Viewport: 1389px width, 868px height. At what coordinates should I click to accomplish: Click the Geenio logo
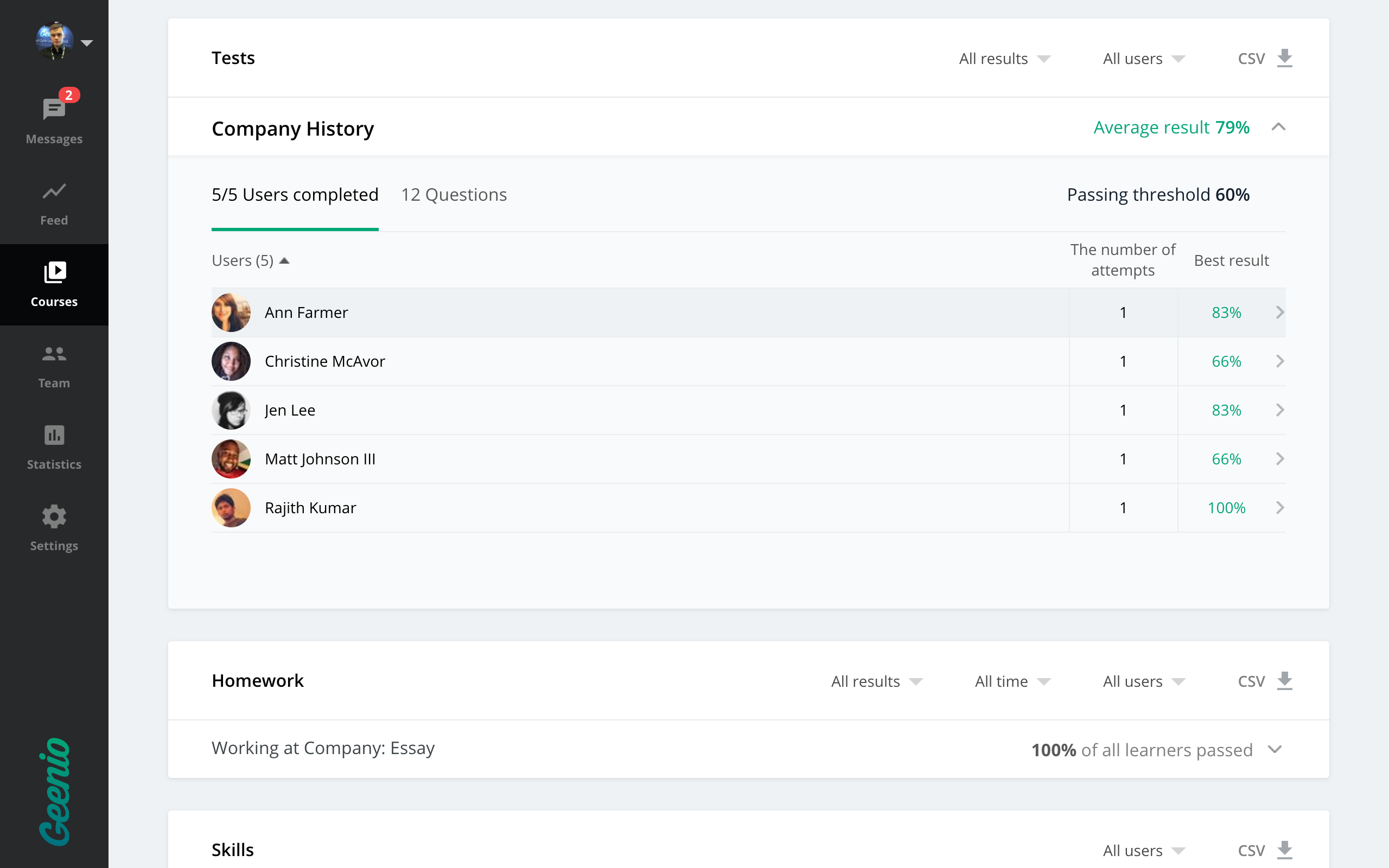[x=54, y=791]
